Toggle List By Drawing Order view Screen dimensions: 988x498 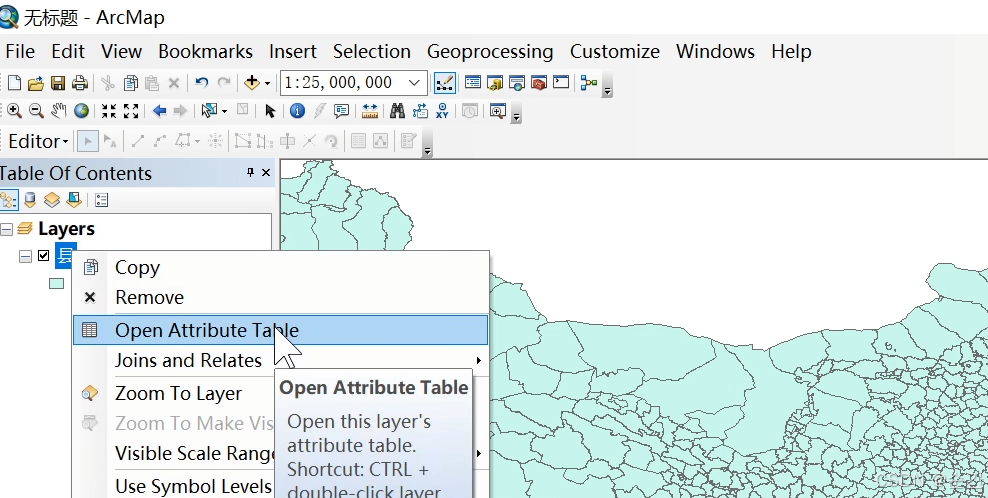9,200
